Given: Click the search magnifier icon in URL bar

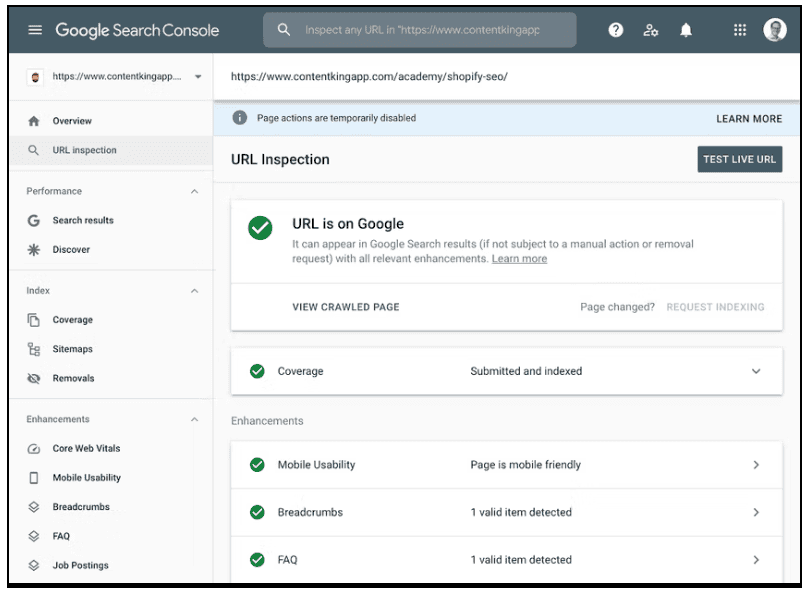Looking at the screenshot, I should tap(284, 29).
